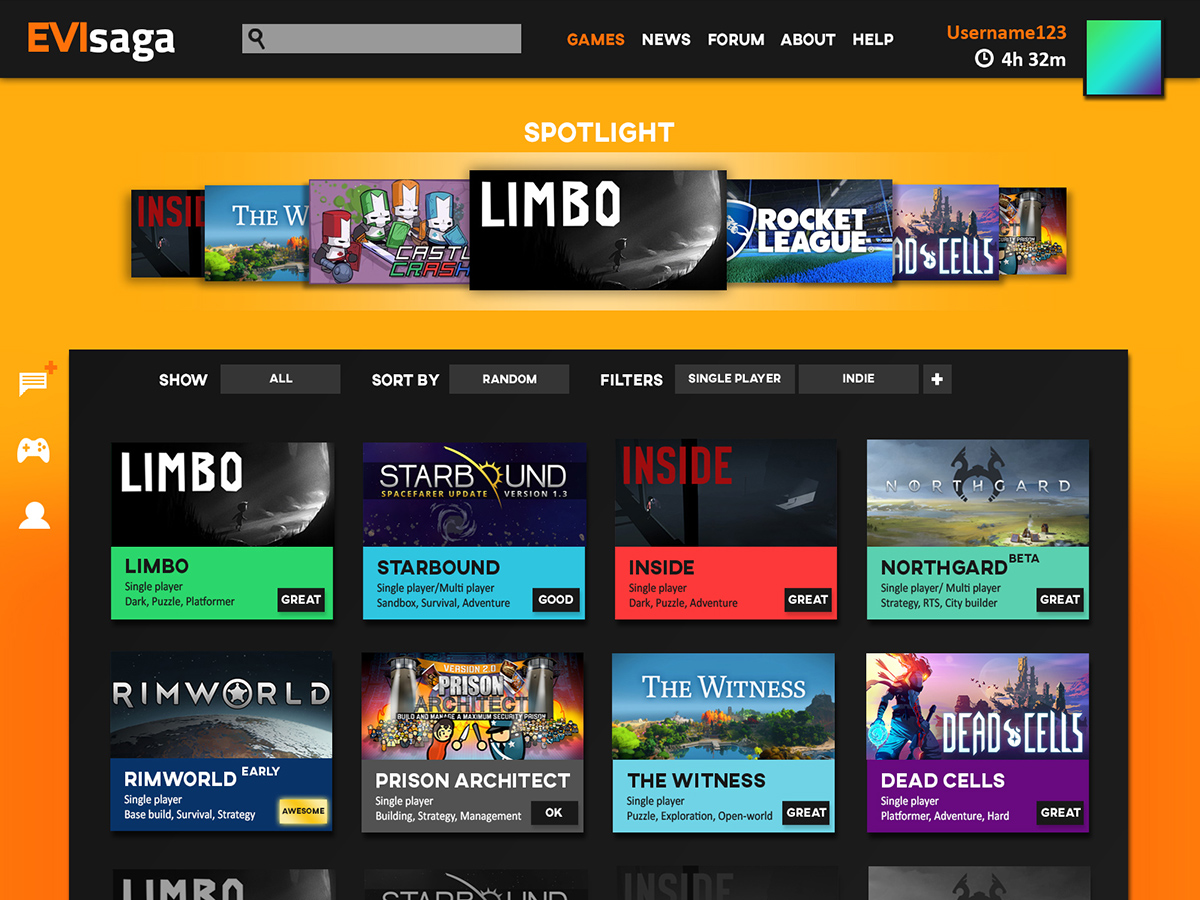Open the profile person icon in sidebar
1200x900 pixels.
coord(34,515)
